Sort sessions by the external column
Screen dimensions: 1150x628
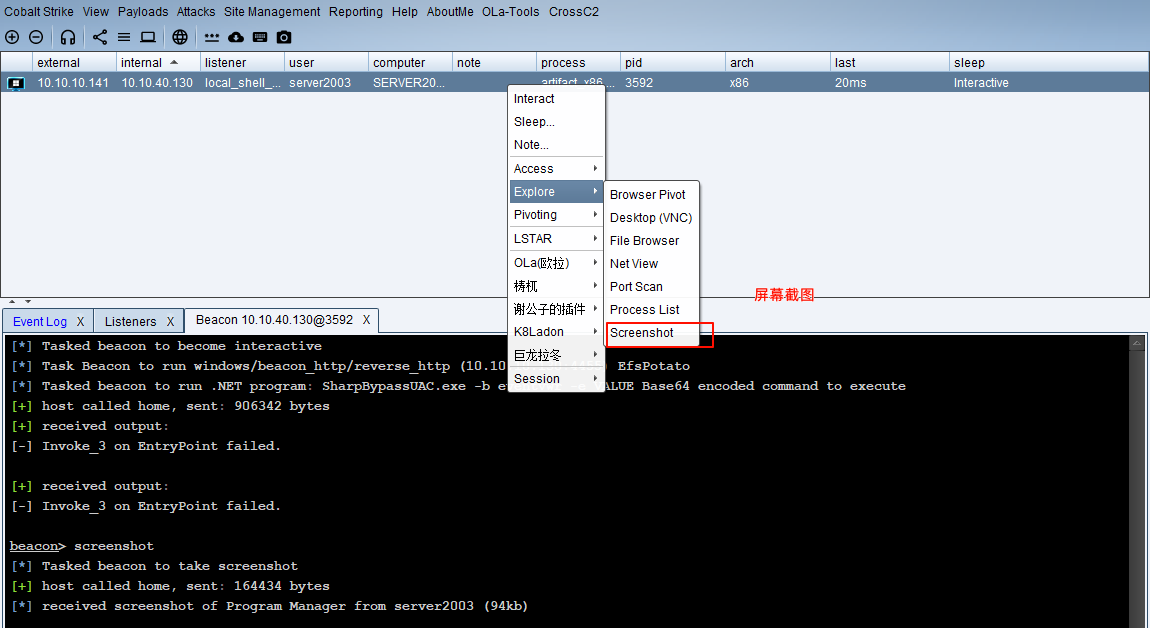(x=74, y=62)
